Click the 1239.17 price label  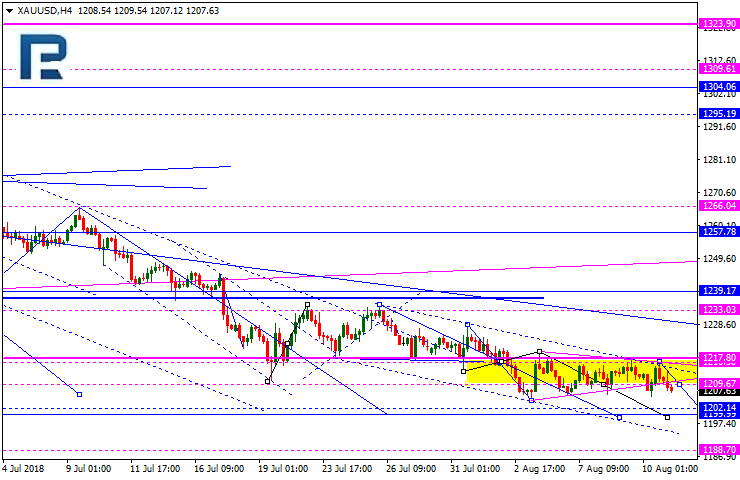[x=719, y=291]
